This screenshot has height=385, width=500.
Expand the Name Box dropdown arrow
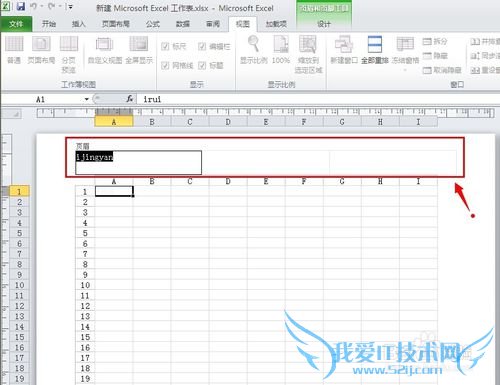click(x=87, y=99)
